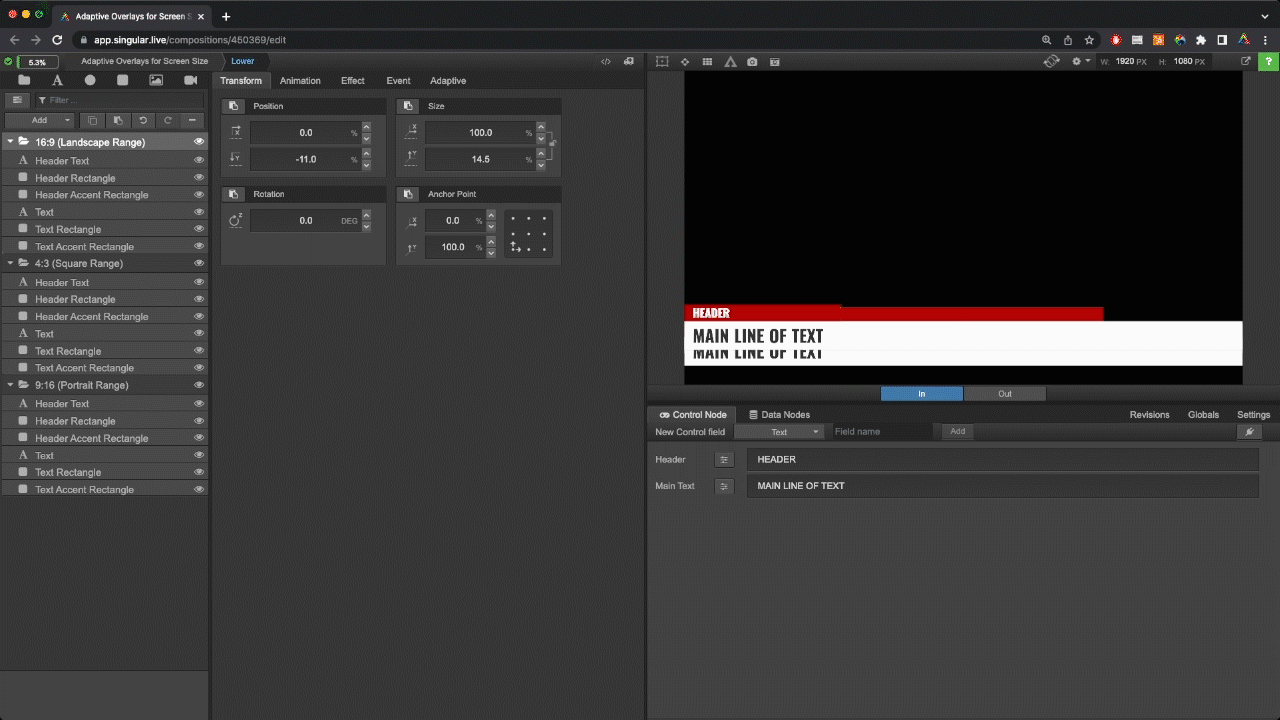
Task: Open the Data Nodes tab
Action: (x=779, y=415)
